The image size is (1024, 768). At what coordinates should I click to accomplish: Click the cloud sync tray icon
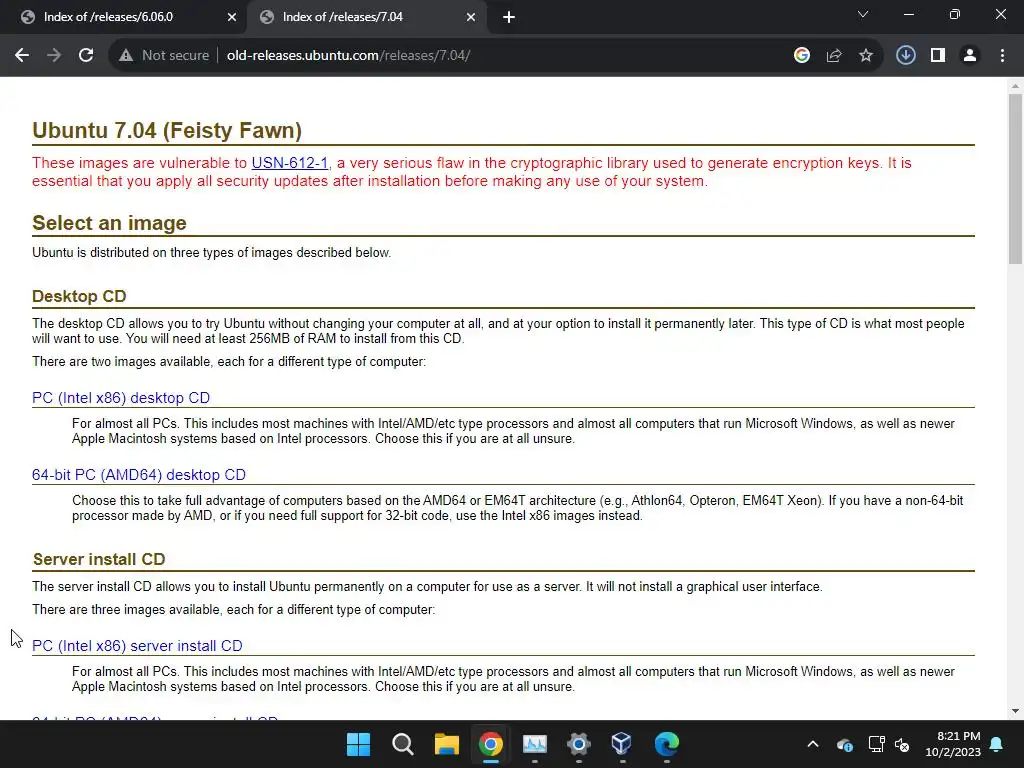point(844,744)
